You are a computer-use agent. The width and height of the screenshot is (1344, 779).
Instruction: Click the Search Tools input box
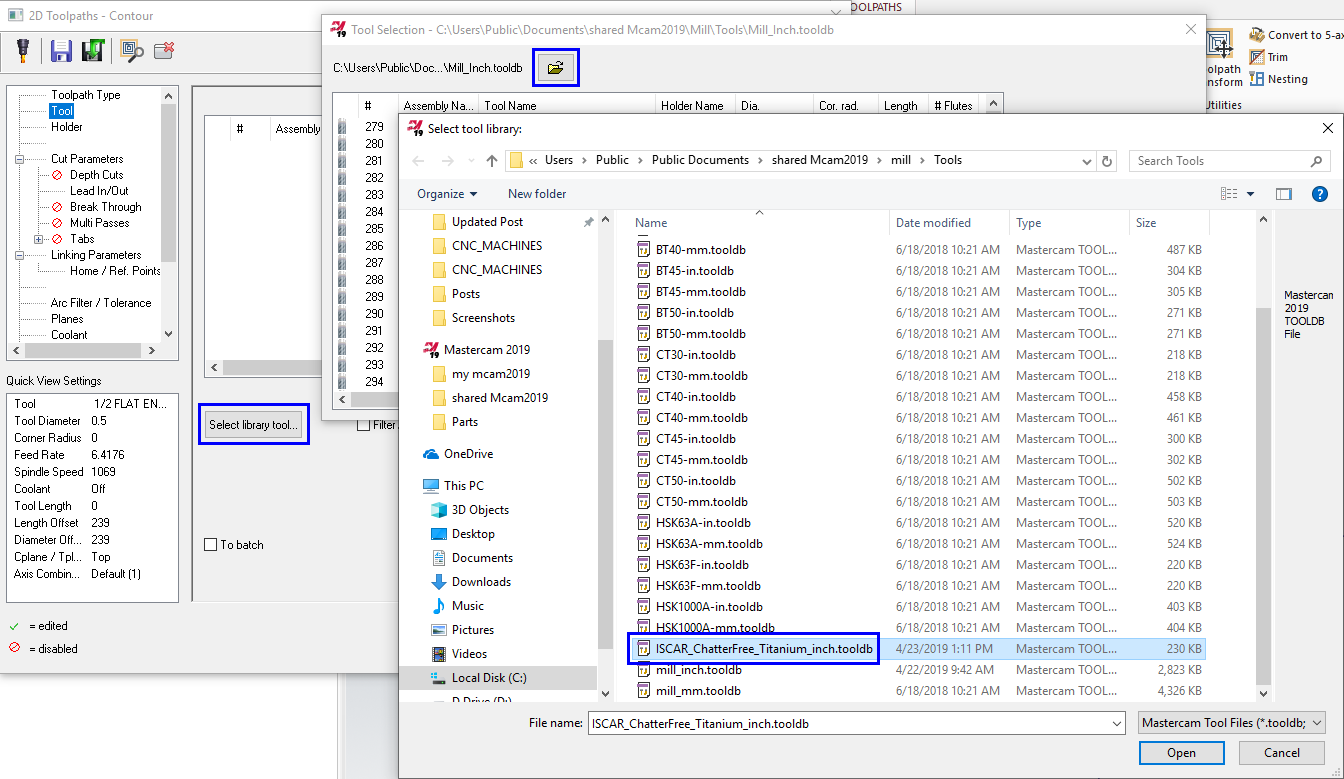pos(1230,161)
